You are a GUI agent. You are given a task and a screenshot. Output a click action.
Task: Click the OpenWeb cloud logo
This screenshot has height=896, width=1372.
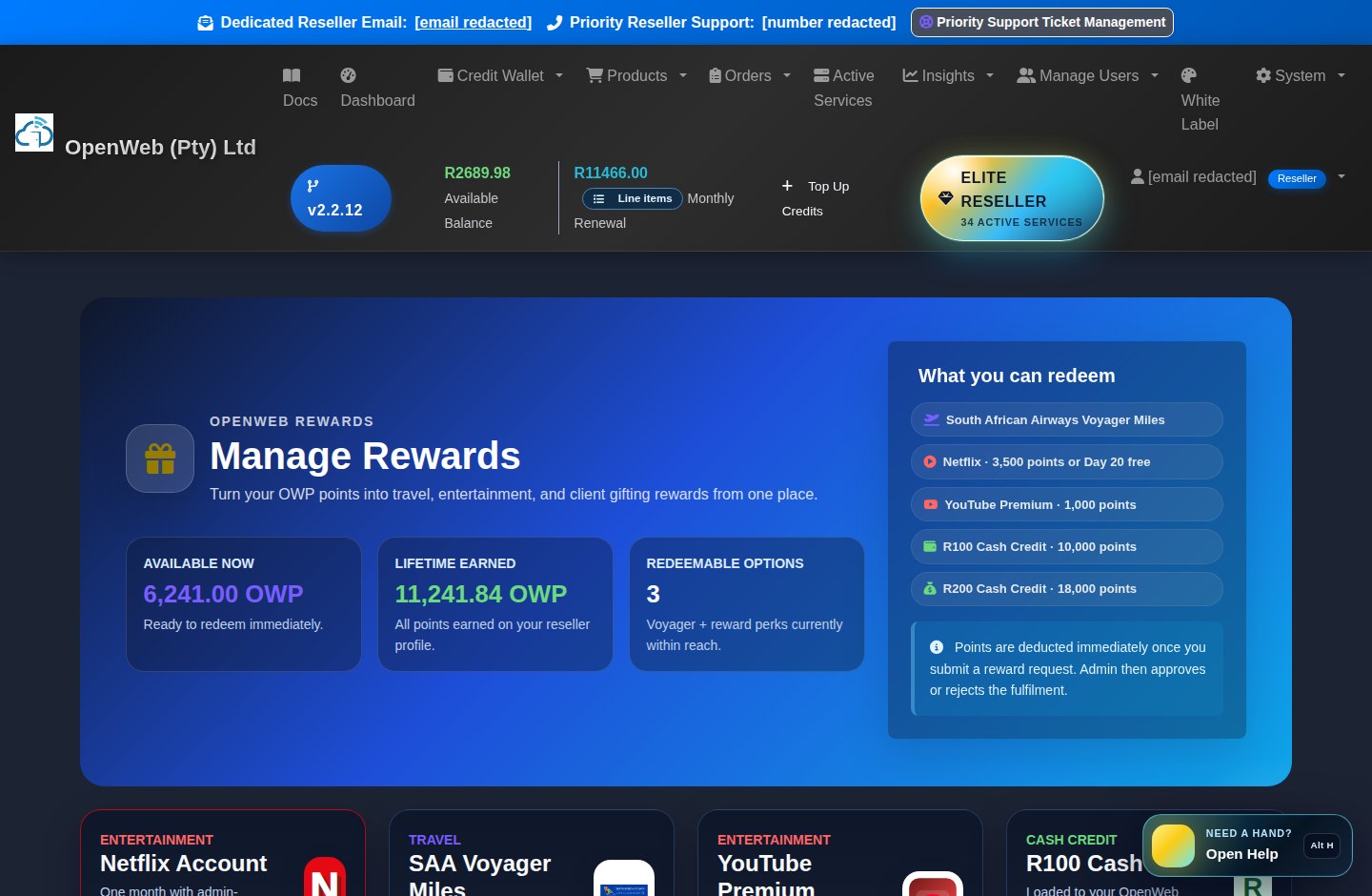[x=34, y=132]
